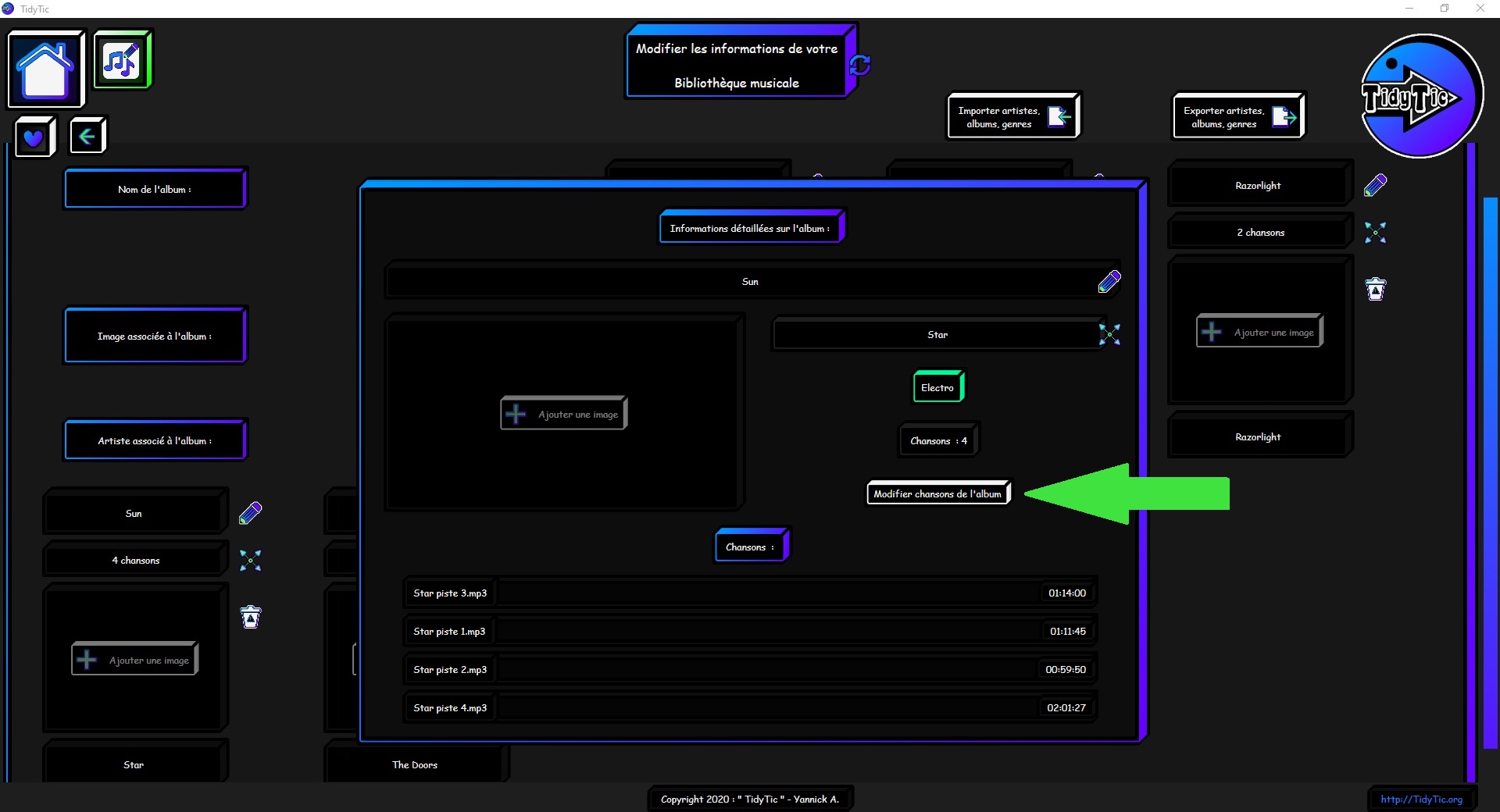Click Modifier chansons de l'album button

(x=937, y=493)
